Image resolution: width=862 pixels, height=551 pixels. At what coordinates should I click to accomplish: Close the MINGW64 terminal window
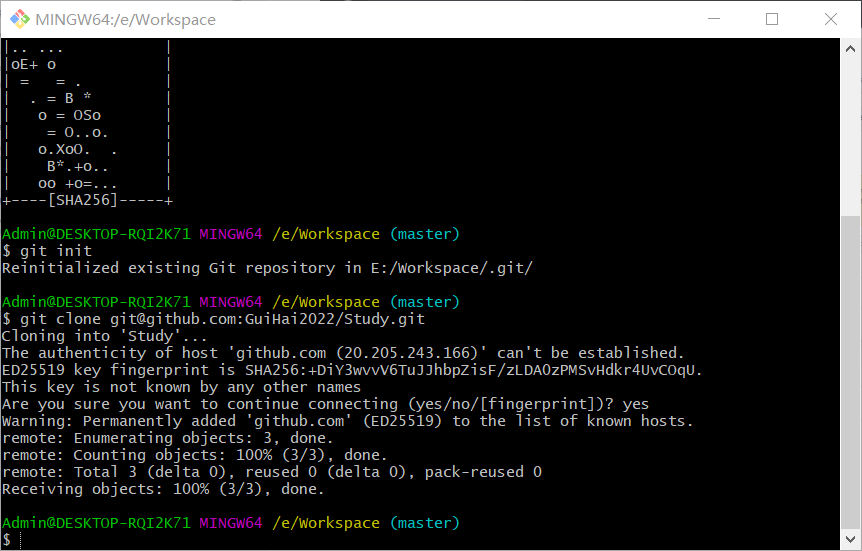[x=831, y=19]
